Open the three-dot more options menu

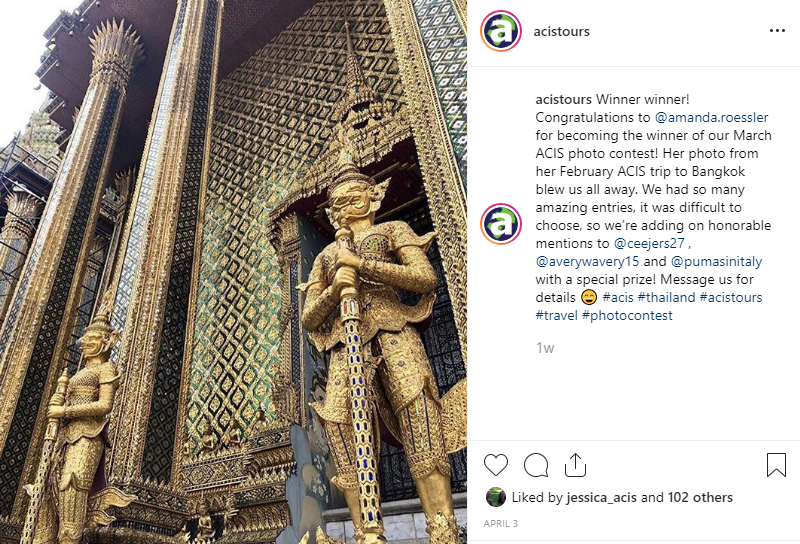[777, 31]
